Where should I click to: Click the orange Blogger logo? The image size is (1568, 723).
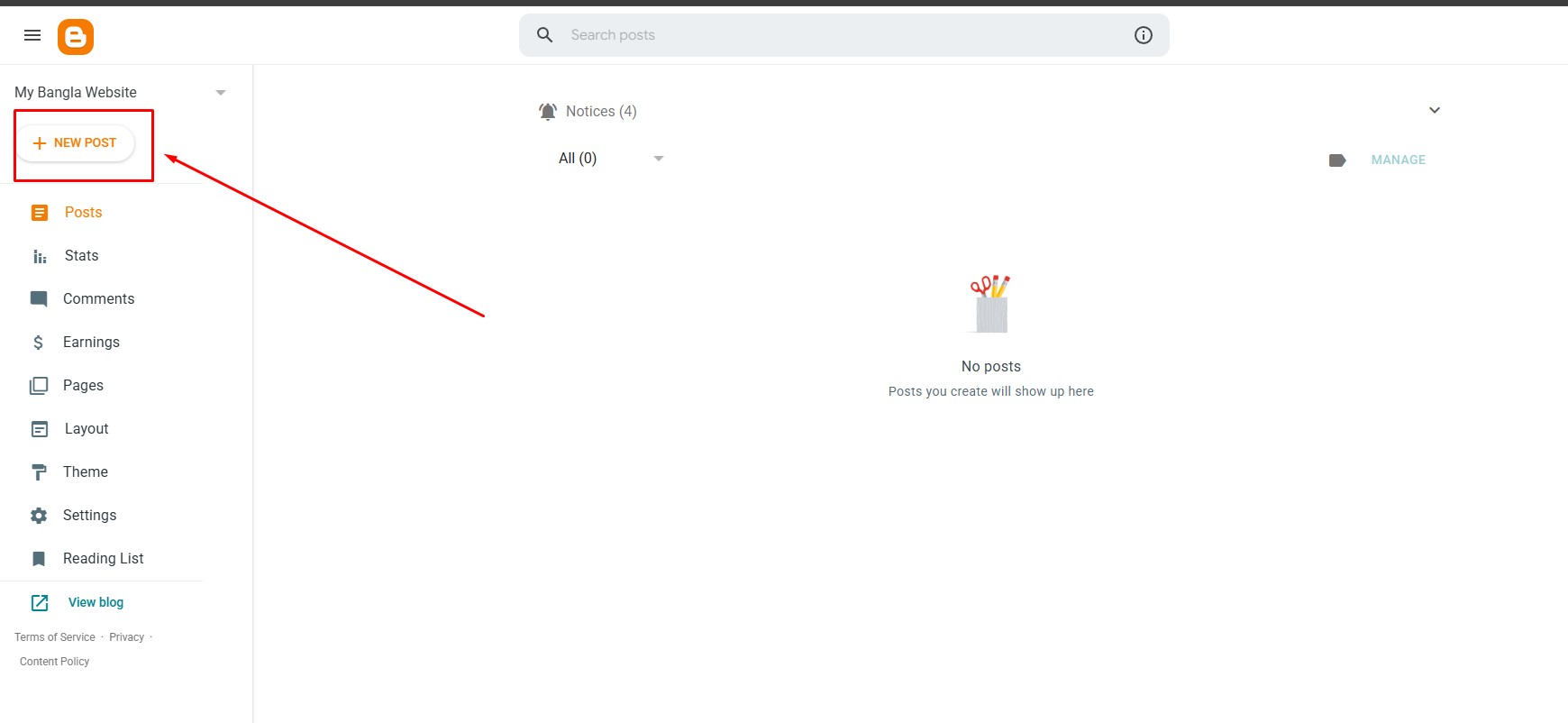tap(76, 37)
